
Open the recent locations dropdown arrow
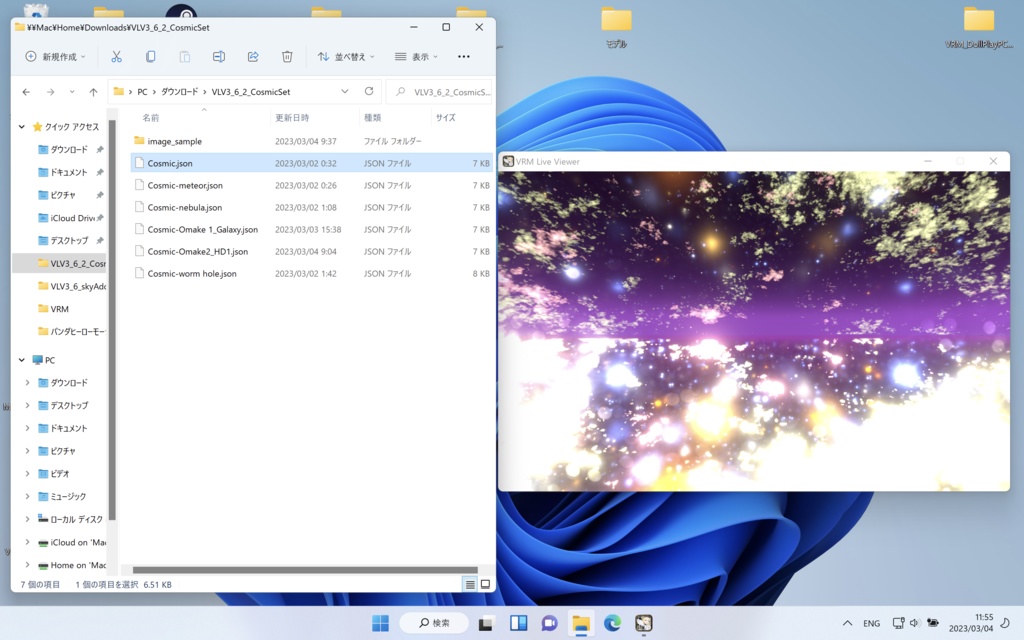[x=72, y=92]
